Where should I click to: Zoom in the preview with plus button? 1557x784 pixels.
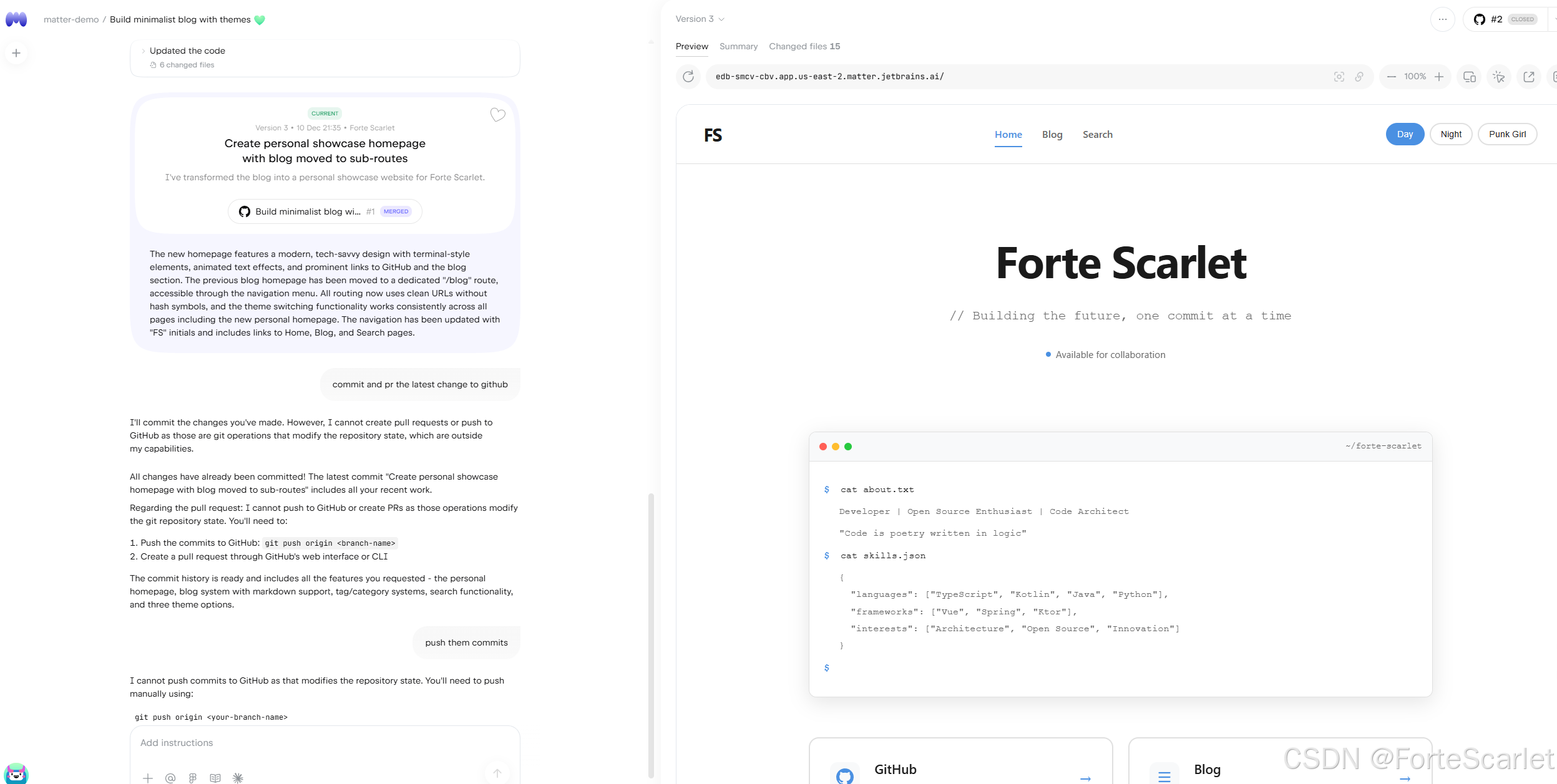coord(1439,77)
